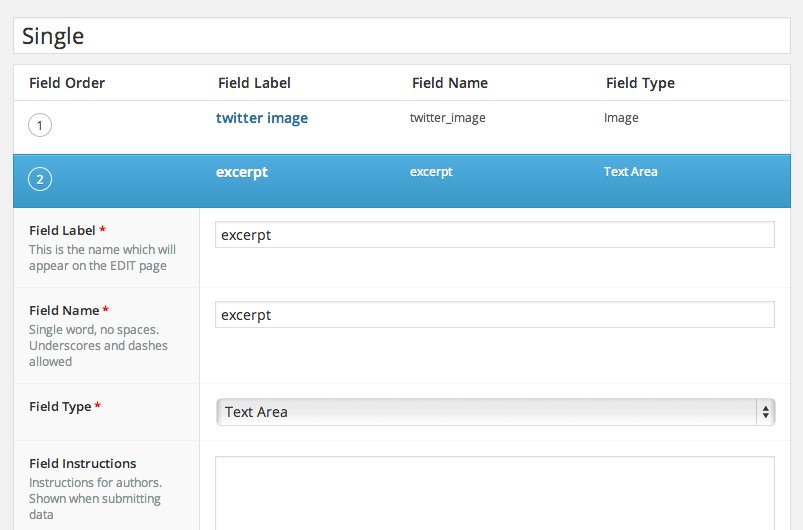Click the 'Field Instructions' setting label
Image resolution: width=803 pixels, height=530 pixels.
[x=83, y=464]
